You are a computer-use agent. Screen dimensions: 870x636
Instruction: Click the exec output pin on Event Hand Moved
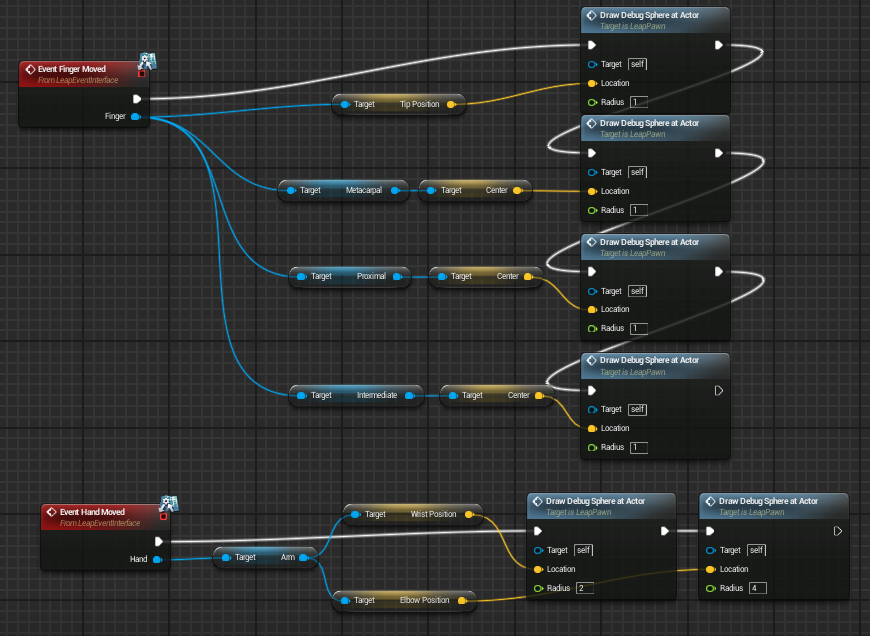coord(159,541)
